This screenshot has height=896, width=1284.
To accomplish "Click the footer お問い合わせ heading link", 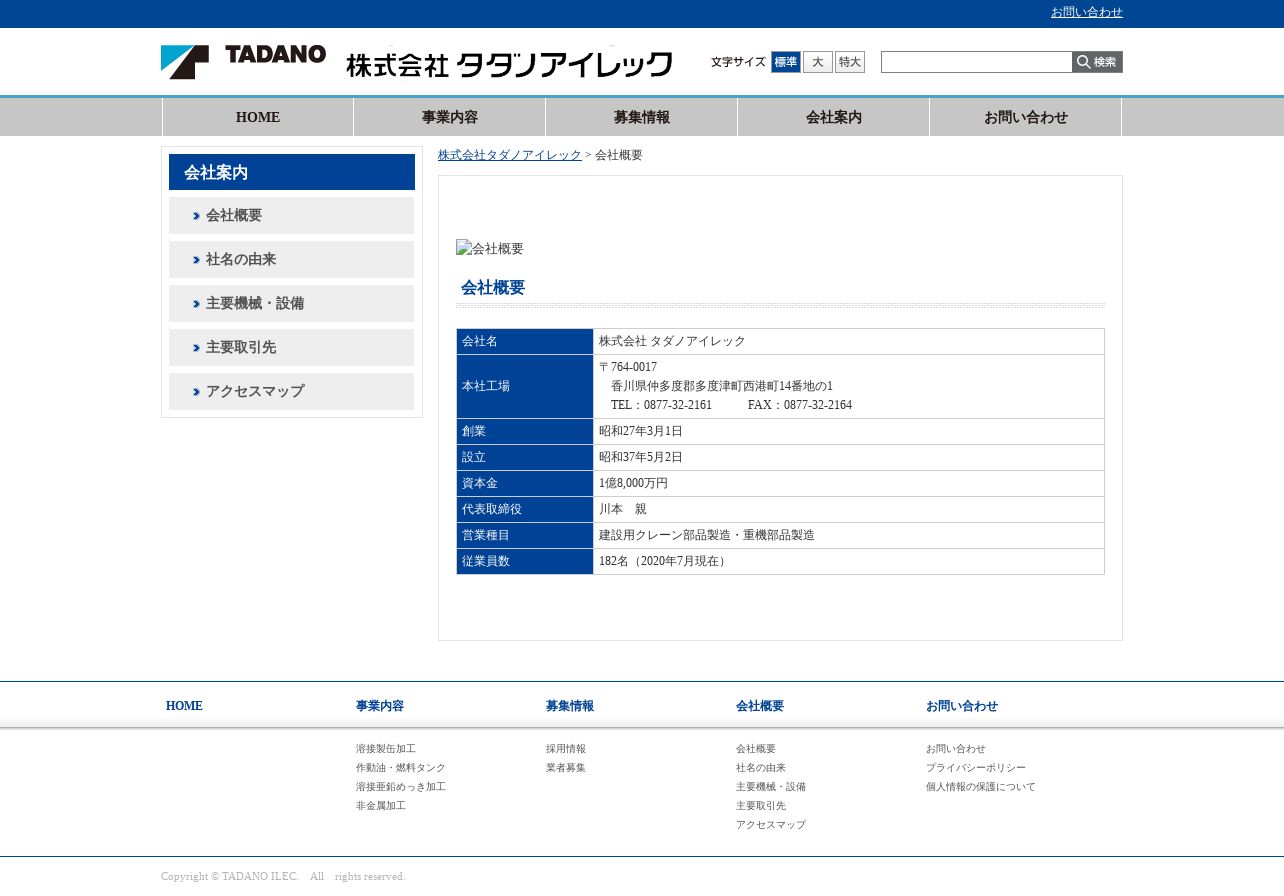I will pyautogui.click(x=962, y=706).
